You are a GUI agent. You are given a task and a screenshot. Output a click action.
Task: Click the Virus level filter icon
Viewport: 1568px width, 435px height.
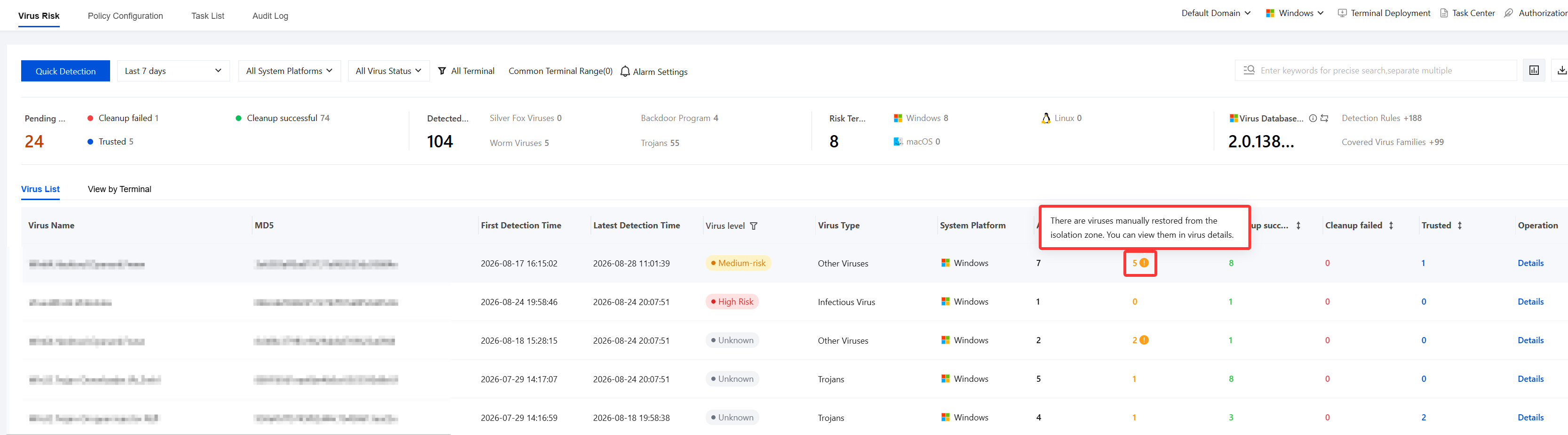[x=754, y=226]
